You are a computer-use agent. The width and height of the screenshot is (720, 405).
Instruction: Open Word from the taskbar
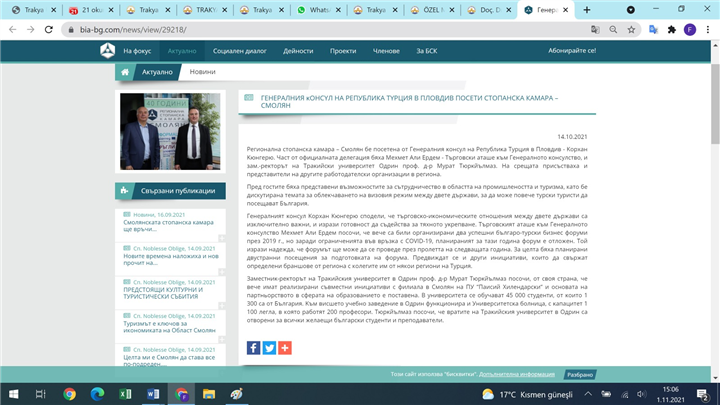(153, 394)
